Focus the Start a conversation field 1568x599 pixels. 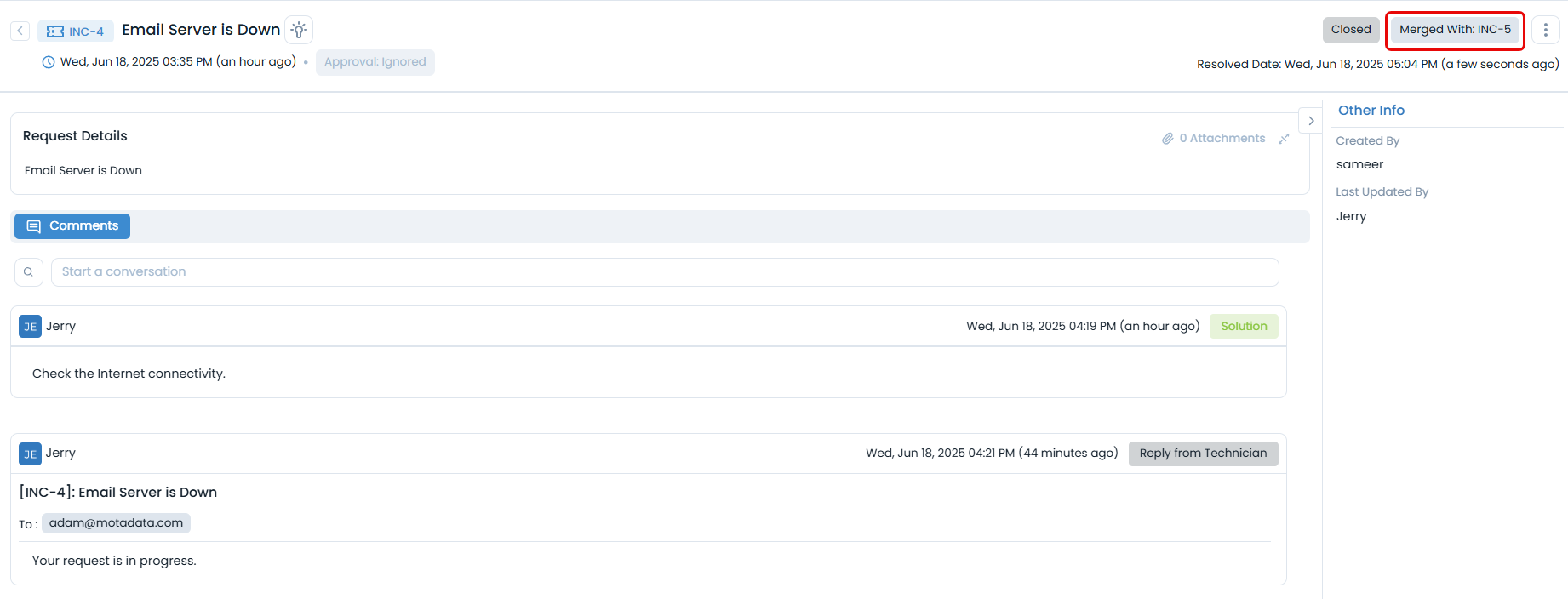pos(664,272)
